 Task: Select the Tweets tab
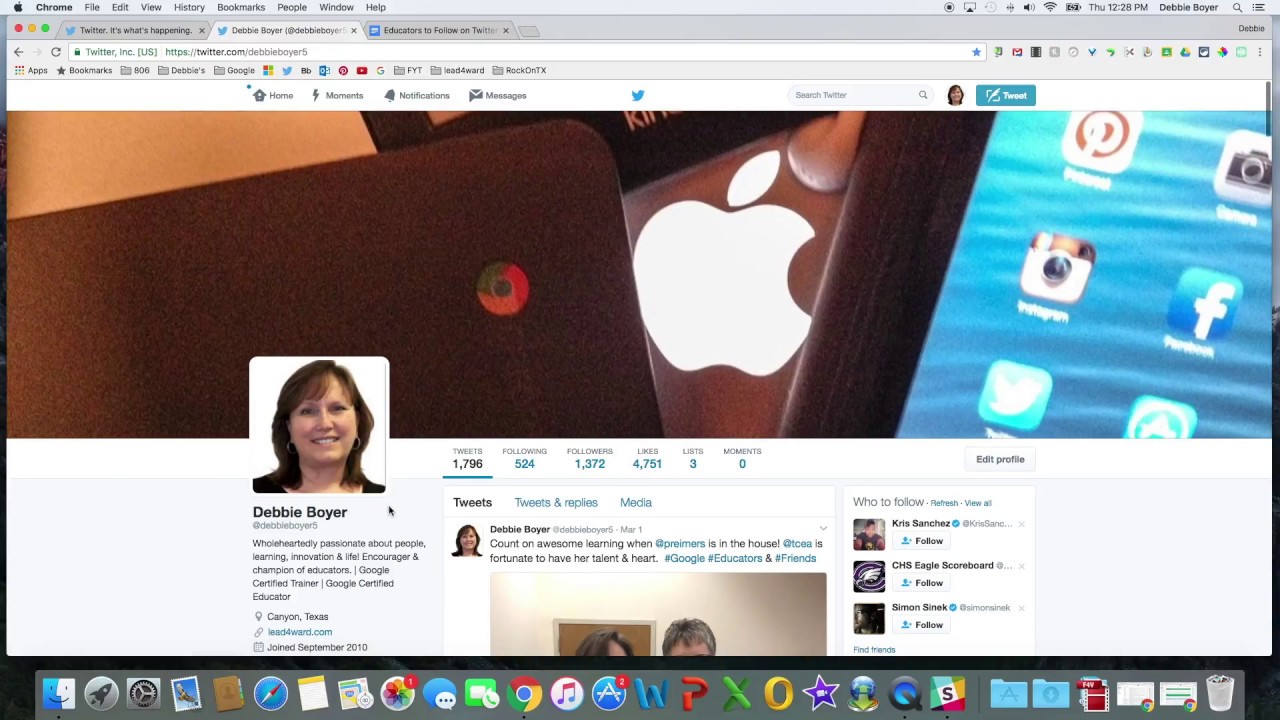pyautogui.click(x=472, y=503)
